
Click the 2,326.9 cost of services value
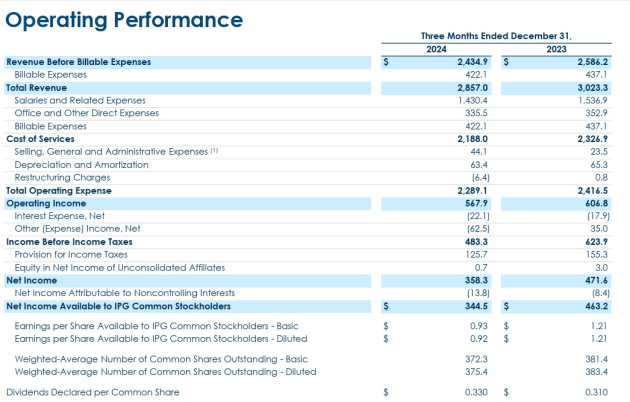(593, 139)
